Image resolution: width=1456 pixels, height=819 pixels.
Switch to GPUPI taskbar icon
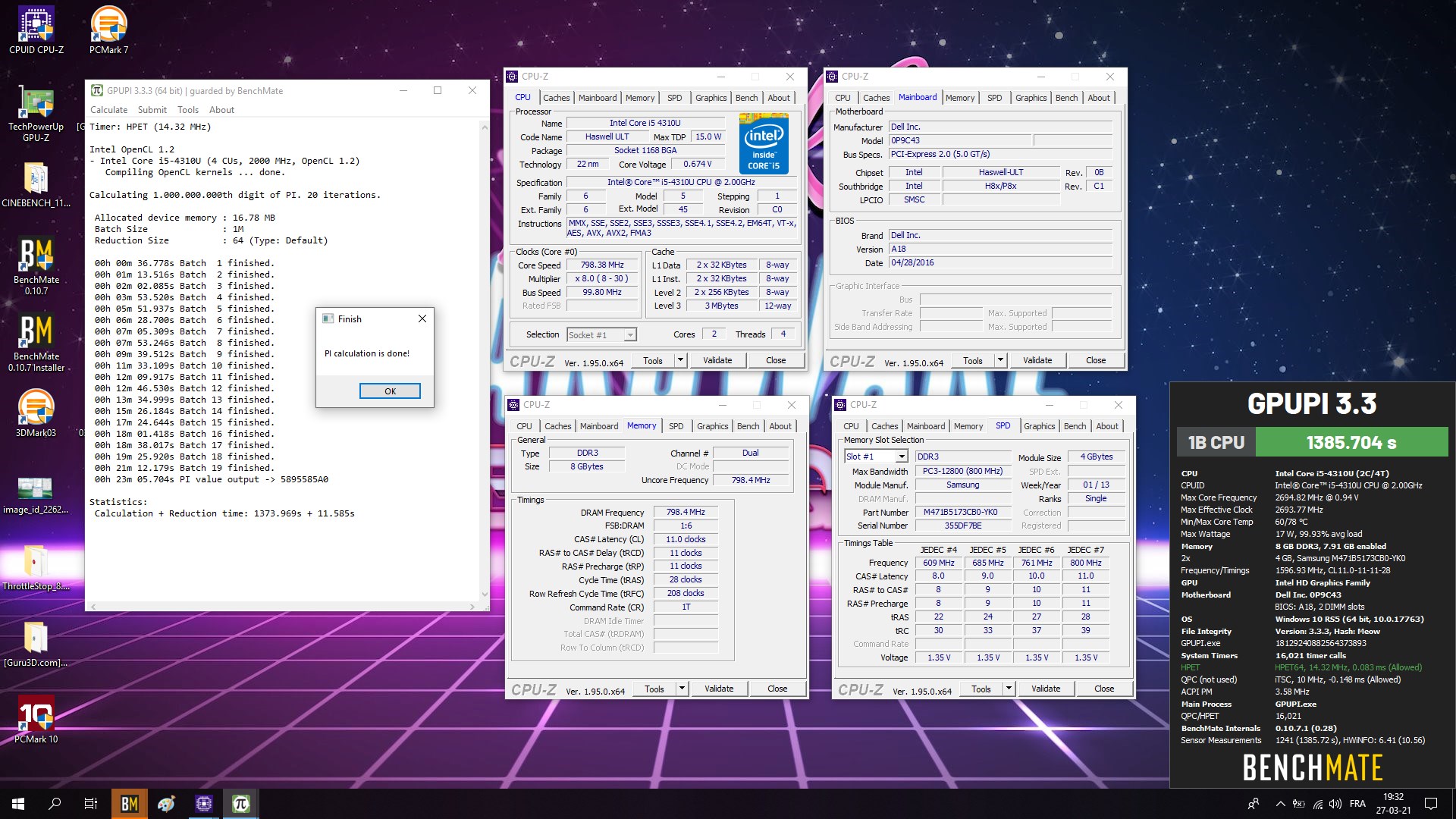(241, 804)
